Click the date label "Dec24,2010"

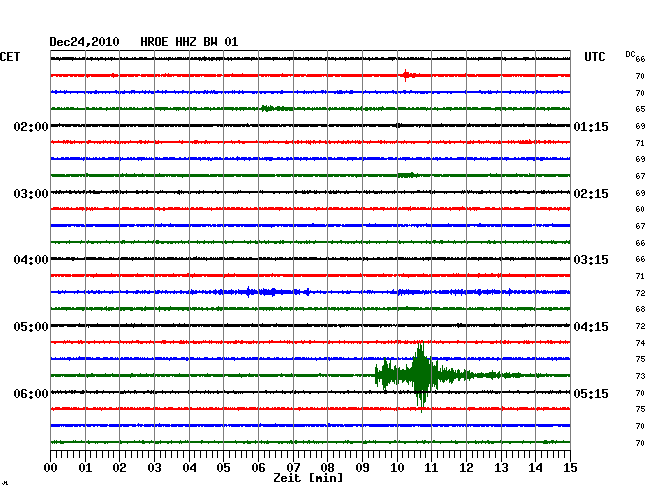coord(84,42)
